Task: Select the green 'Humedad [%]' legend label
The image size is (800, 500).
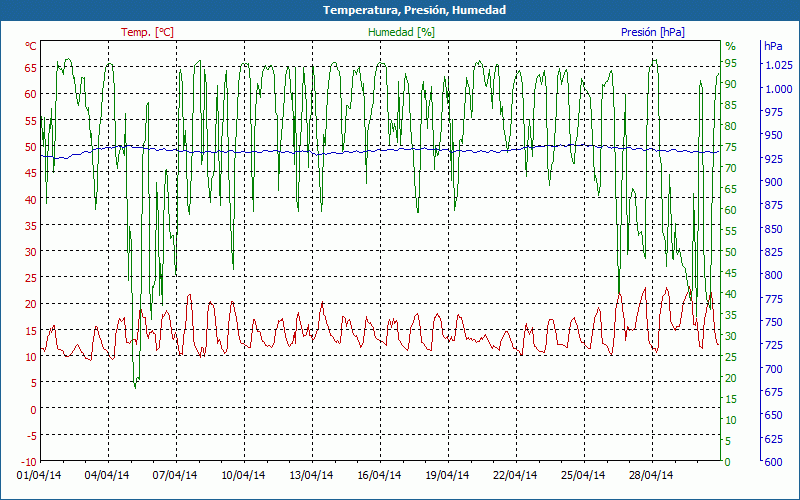Action: [402, 32]
